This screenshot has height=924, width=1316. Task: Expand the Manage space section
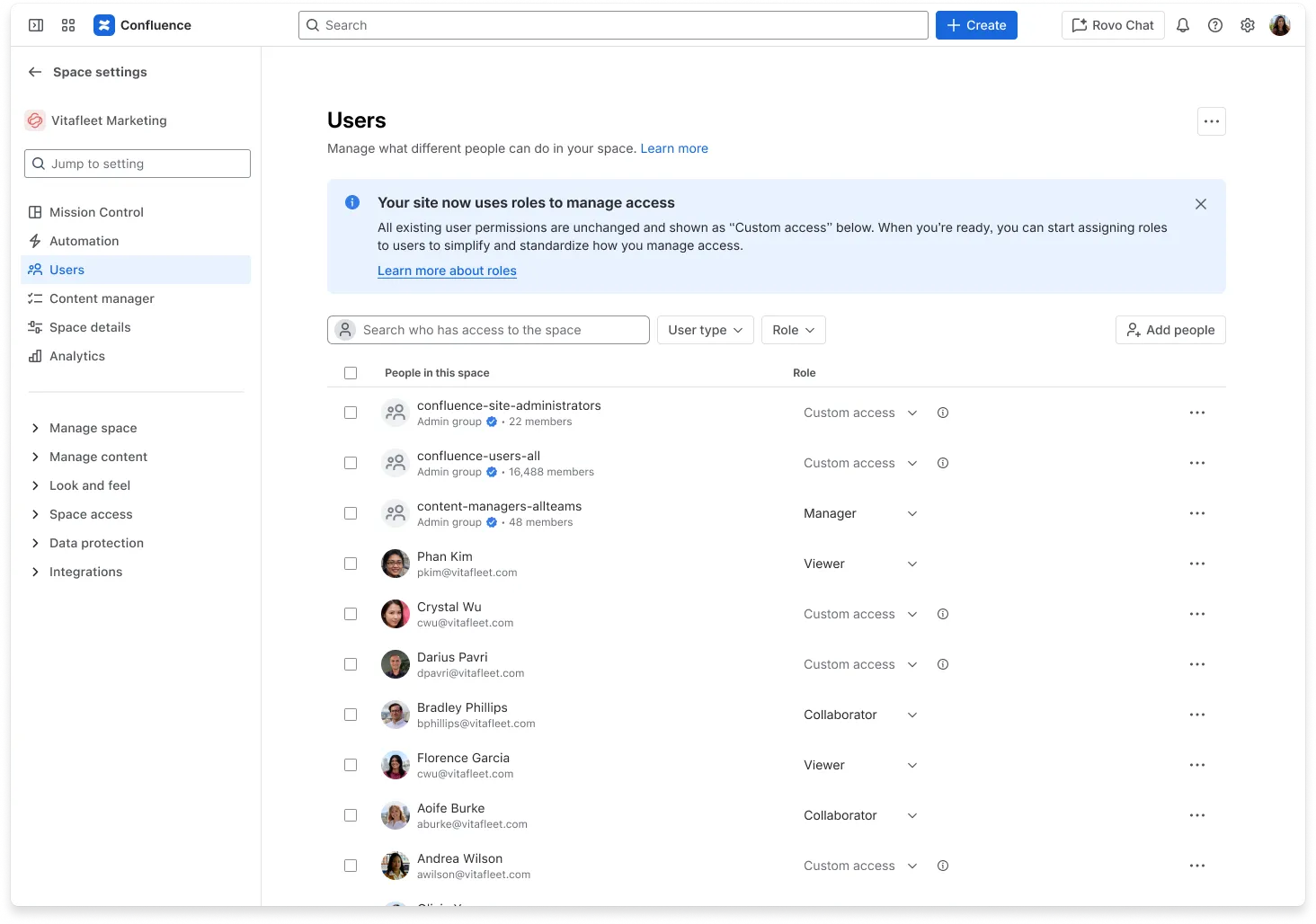136,428
